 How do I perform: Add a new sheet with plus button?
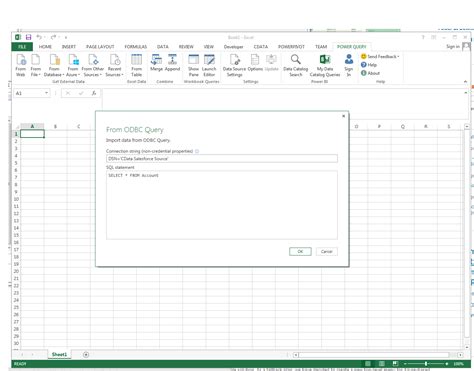pyautogui.click(x=86, y=355)
